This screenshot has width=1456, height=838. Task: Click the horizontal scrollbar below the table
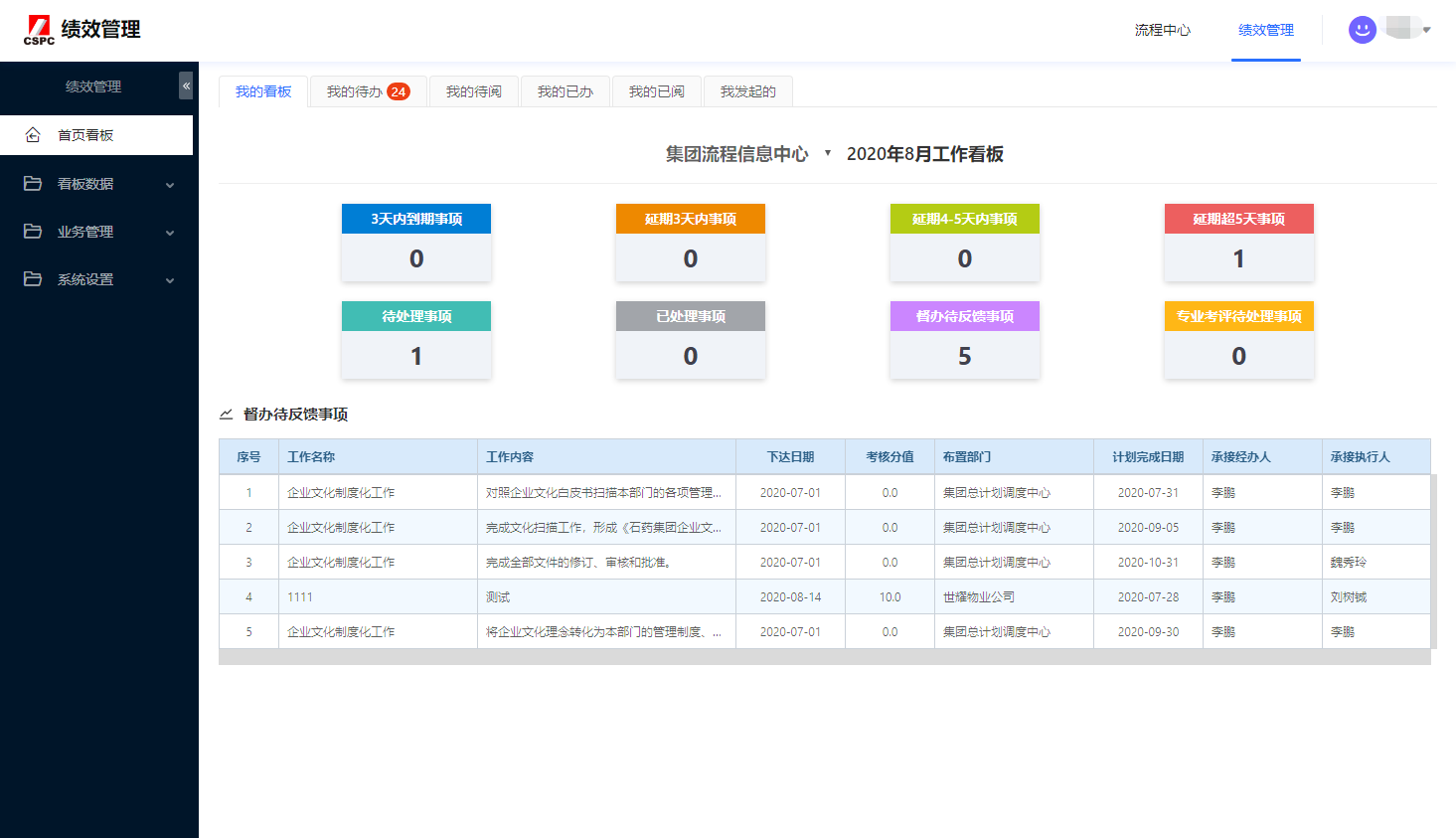pyautogui.click(x=825, y=657)
